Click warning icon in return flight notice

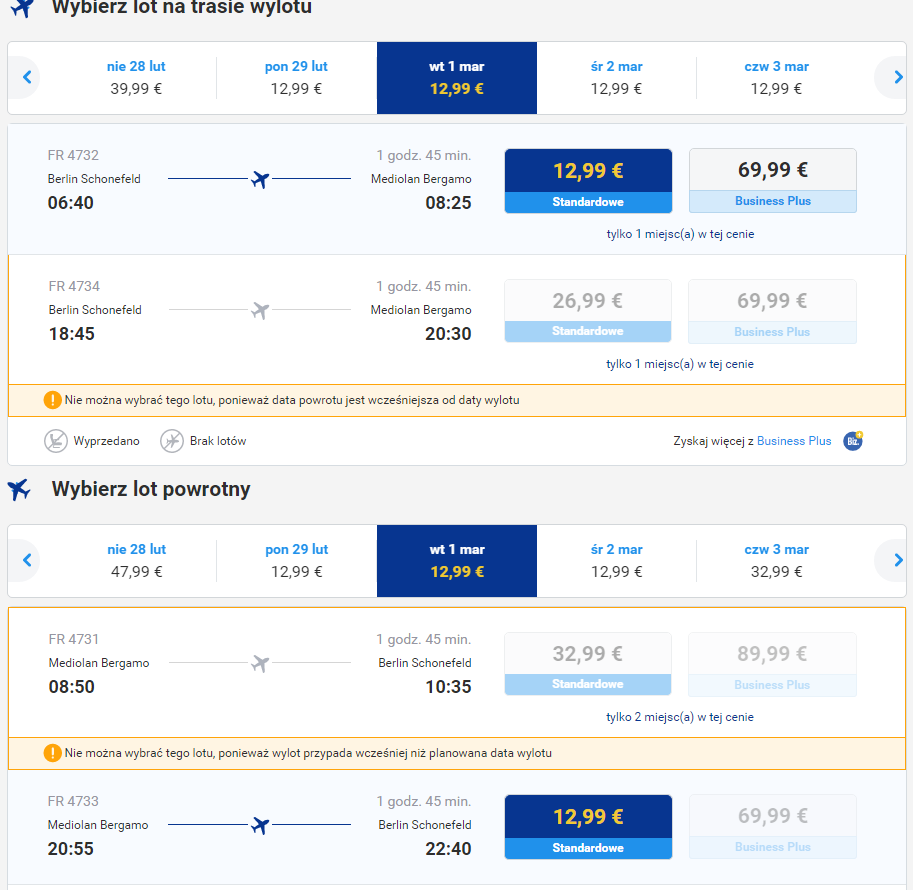tap(52, 753)
